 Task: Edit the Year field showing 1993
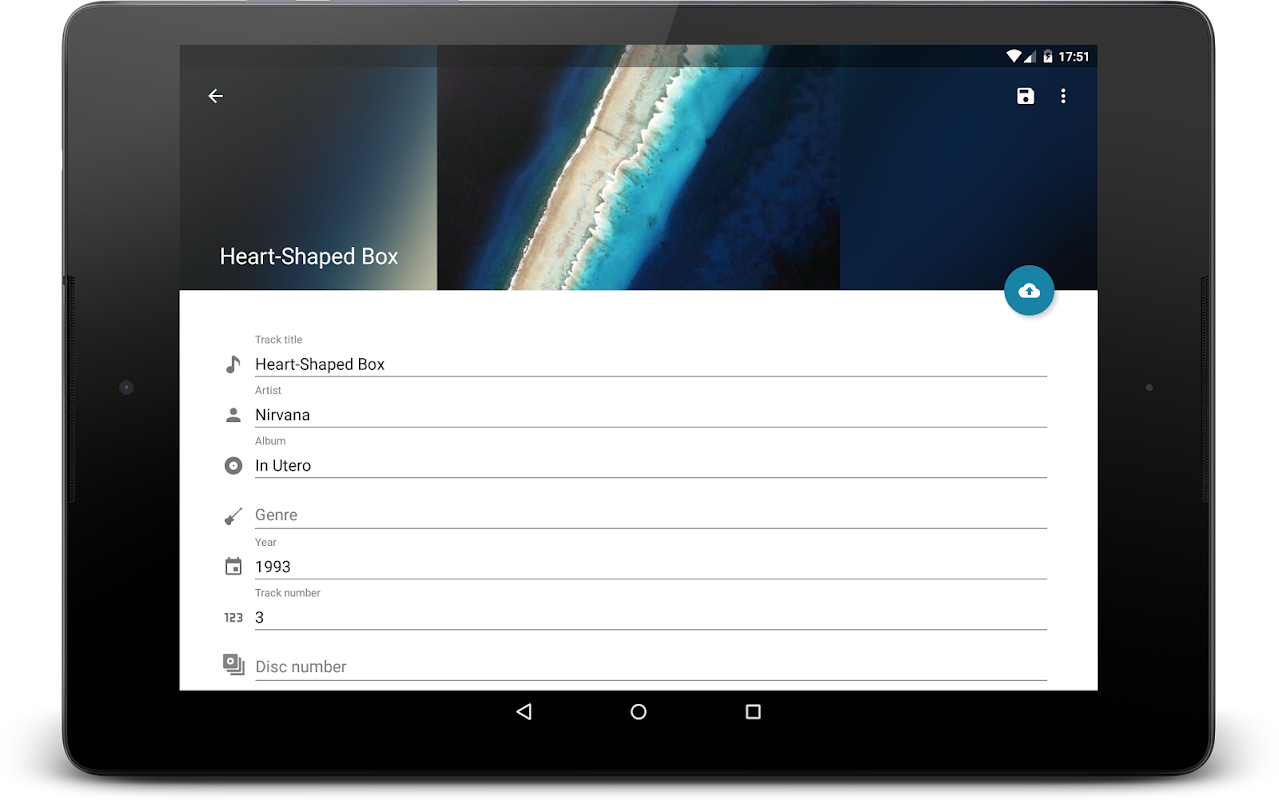point(651,566)
